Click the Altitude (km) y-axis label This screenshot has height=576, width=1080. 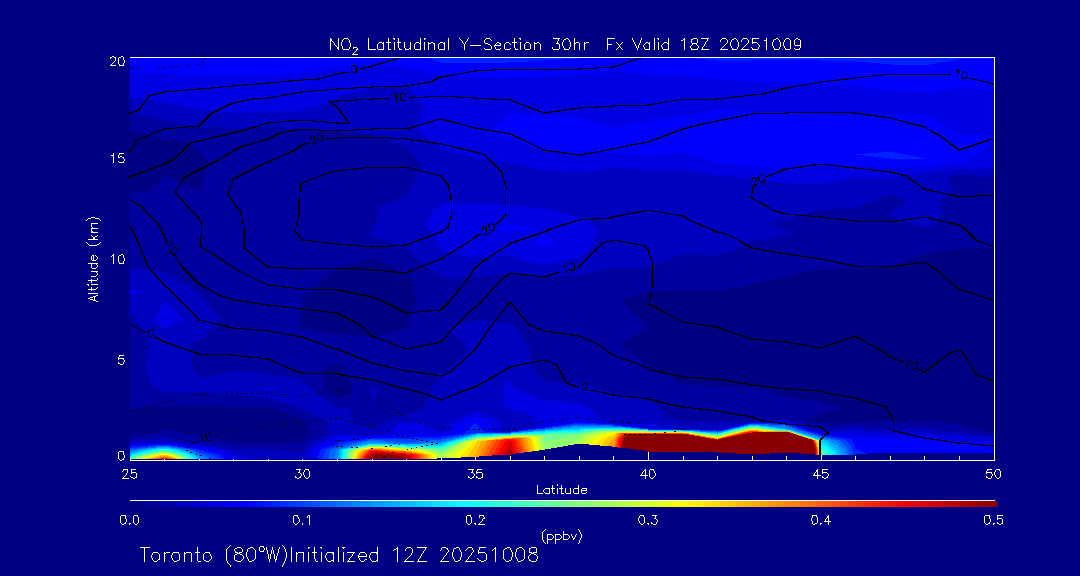(93, 258)
